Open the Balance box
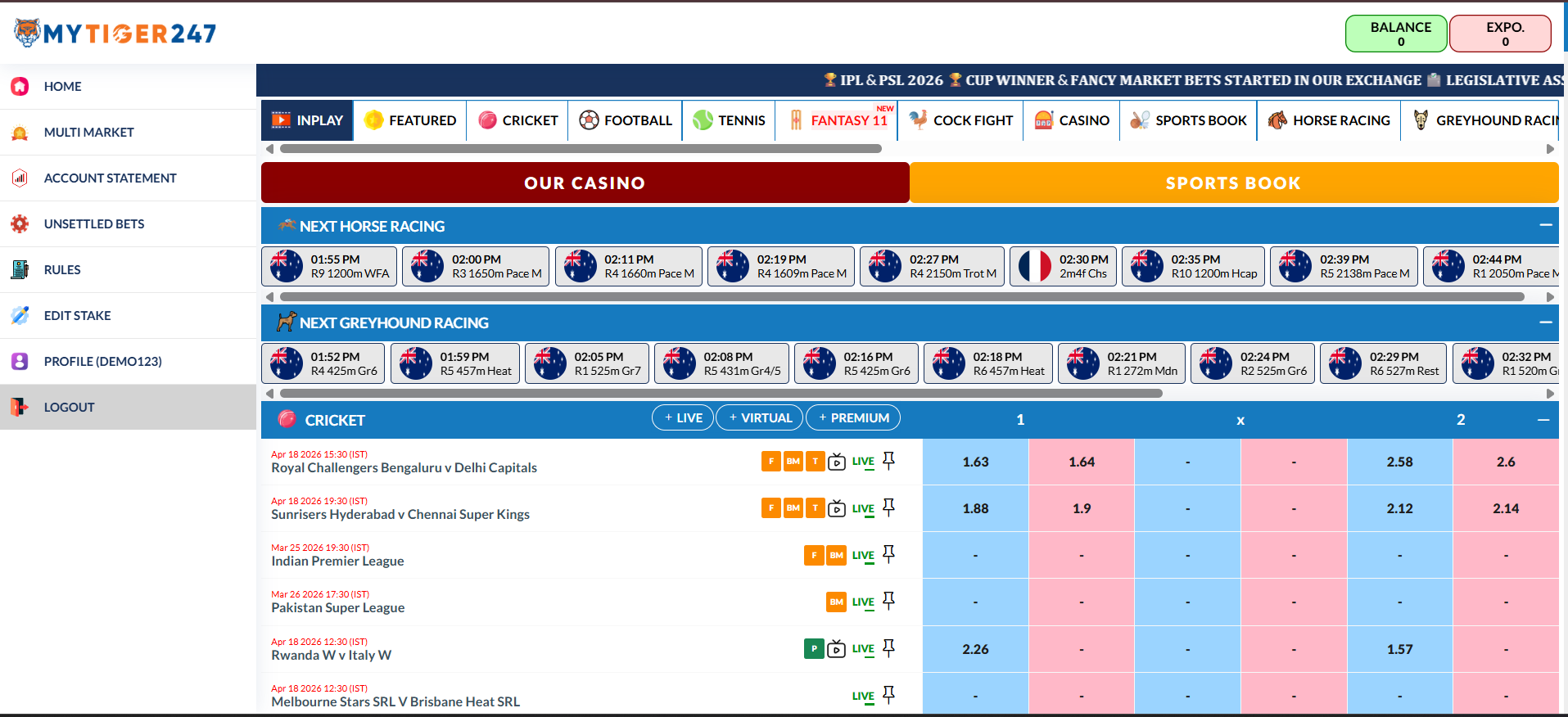Image resolution: width=1568 pixels, height=717 pixels. [x=1396, y=34]
